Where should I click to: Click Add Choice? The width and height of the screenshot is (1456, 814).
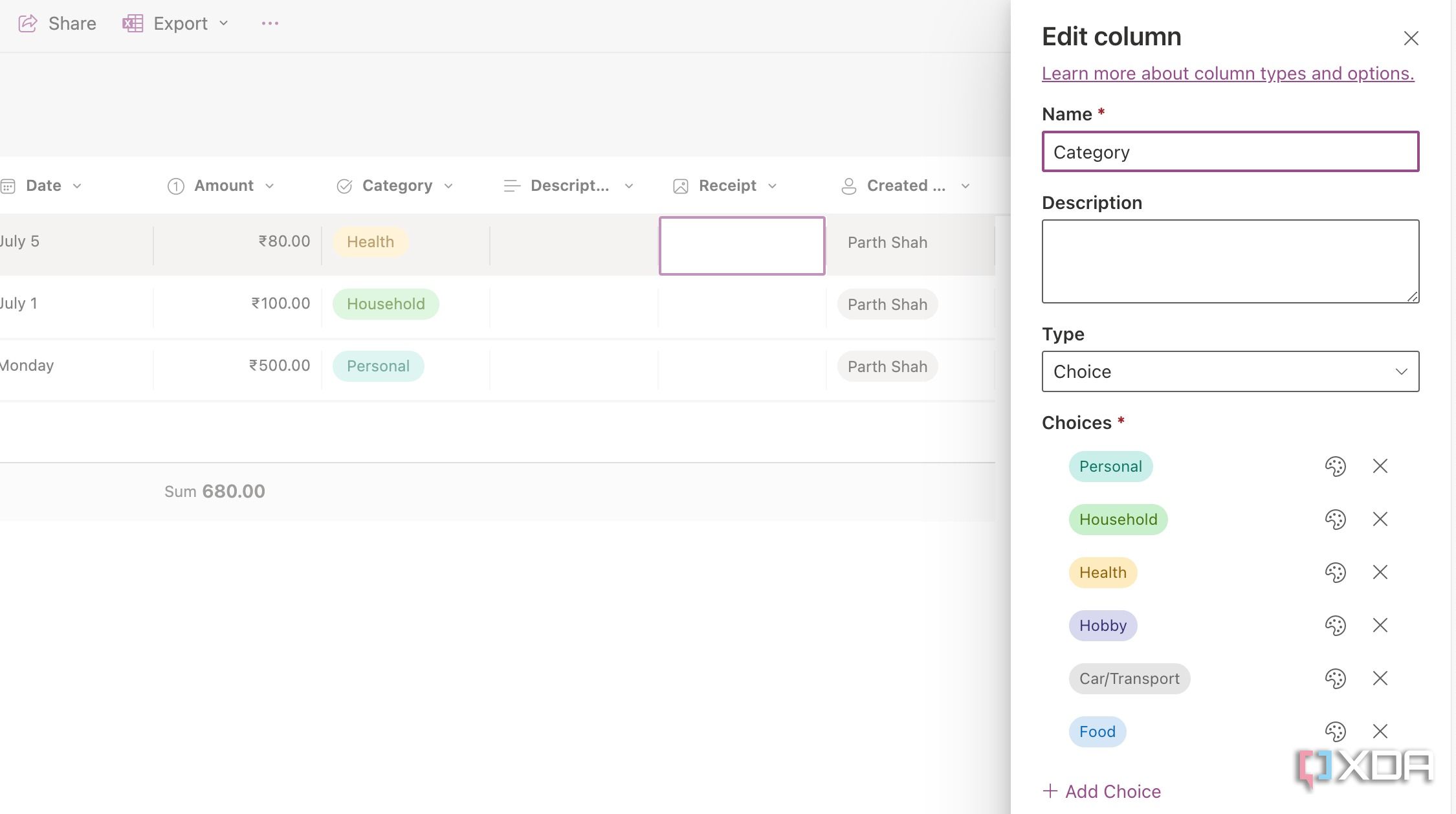pyautogui.click(x=1101, y=791)
